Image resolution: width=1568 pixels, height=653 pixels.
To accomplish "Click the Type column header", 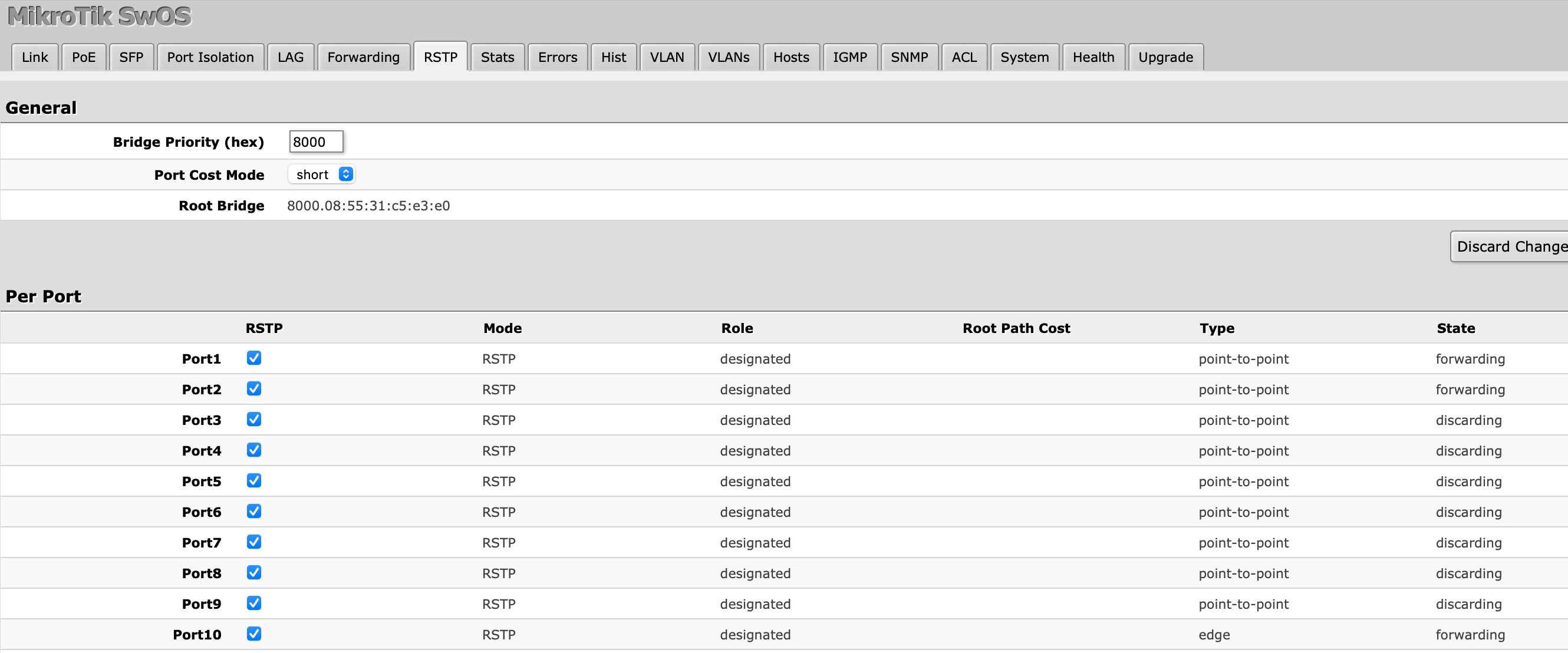I will pos(1217,329).
